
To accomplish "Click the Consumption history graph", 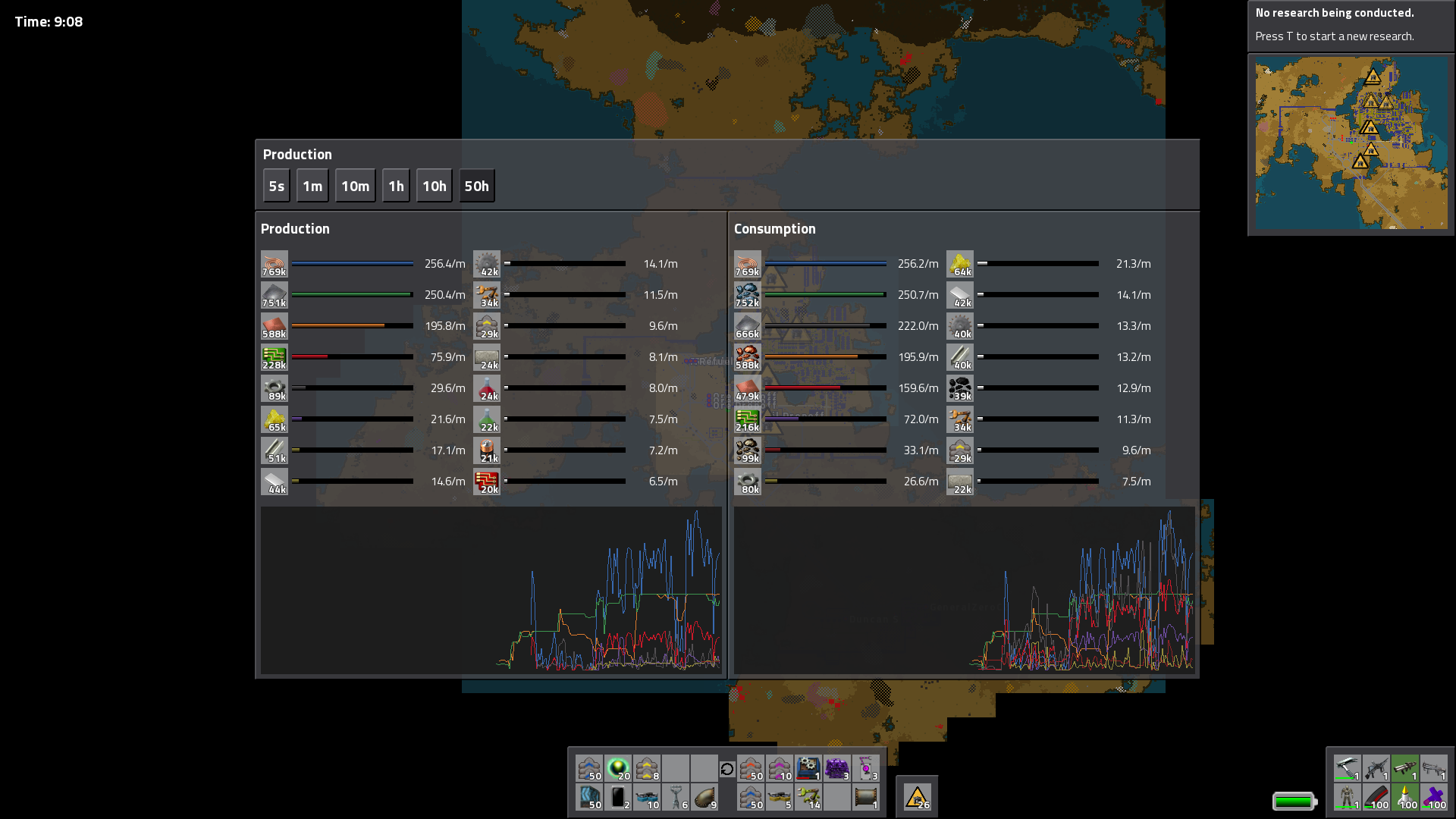I will click(x=964, y=590).
